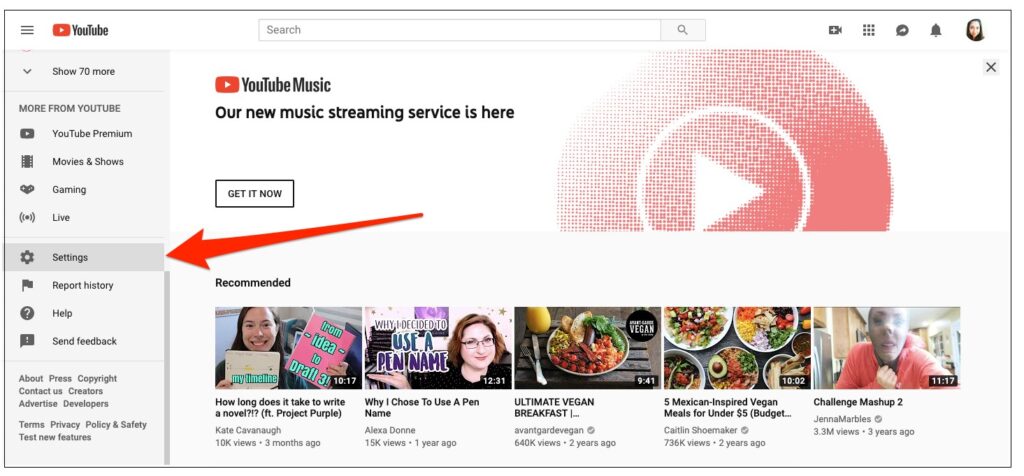This screenshot has height=476, width=1024.
Task: Open avantgardevegan channel name
Action: point(549,430)
